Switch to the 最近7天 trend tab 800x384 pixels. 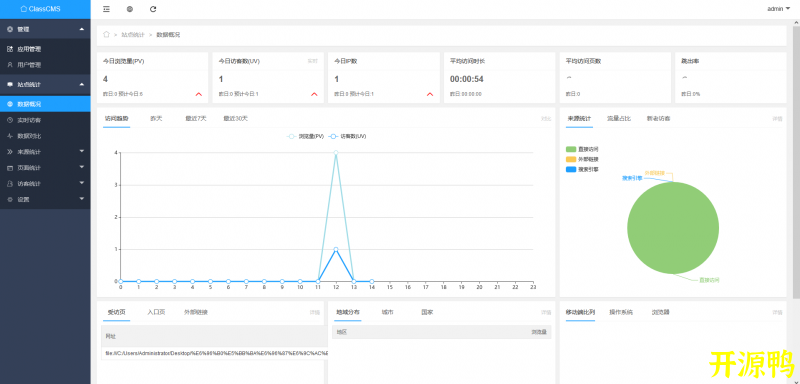click(196, 118)
